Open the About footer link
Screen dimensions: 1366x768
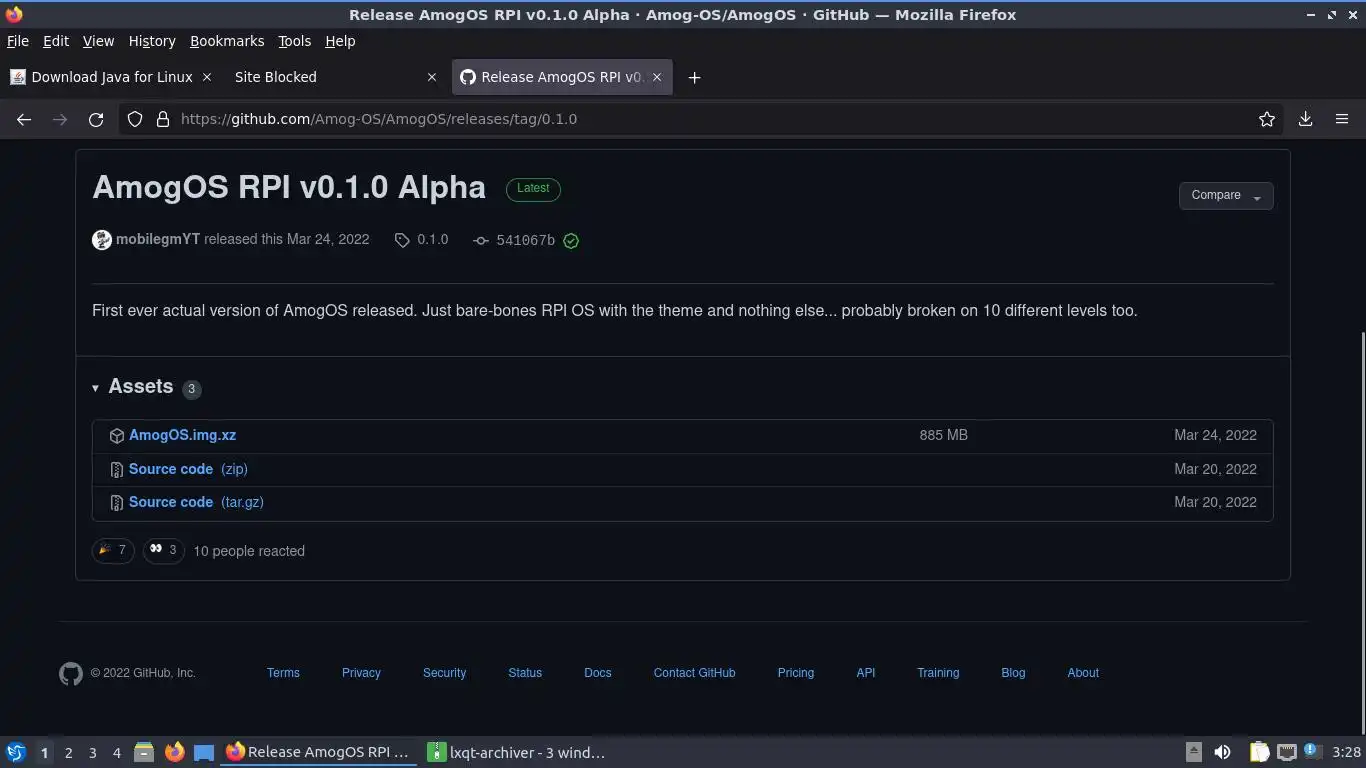pyautogui.click(x=1083, y=673)
